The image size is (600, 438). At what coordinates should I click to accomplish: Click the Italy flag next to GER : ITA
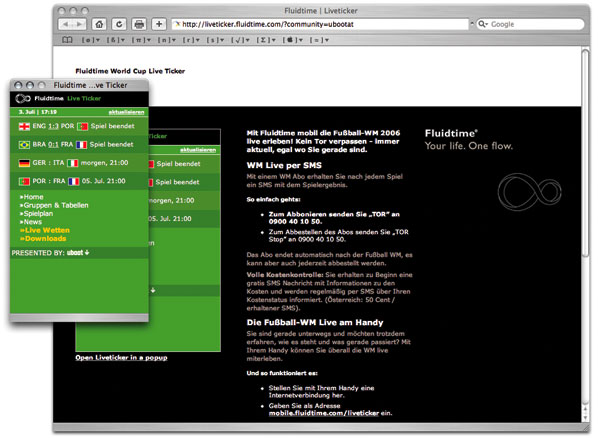coord(72,163)
